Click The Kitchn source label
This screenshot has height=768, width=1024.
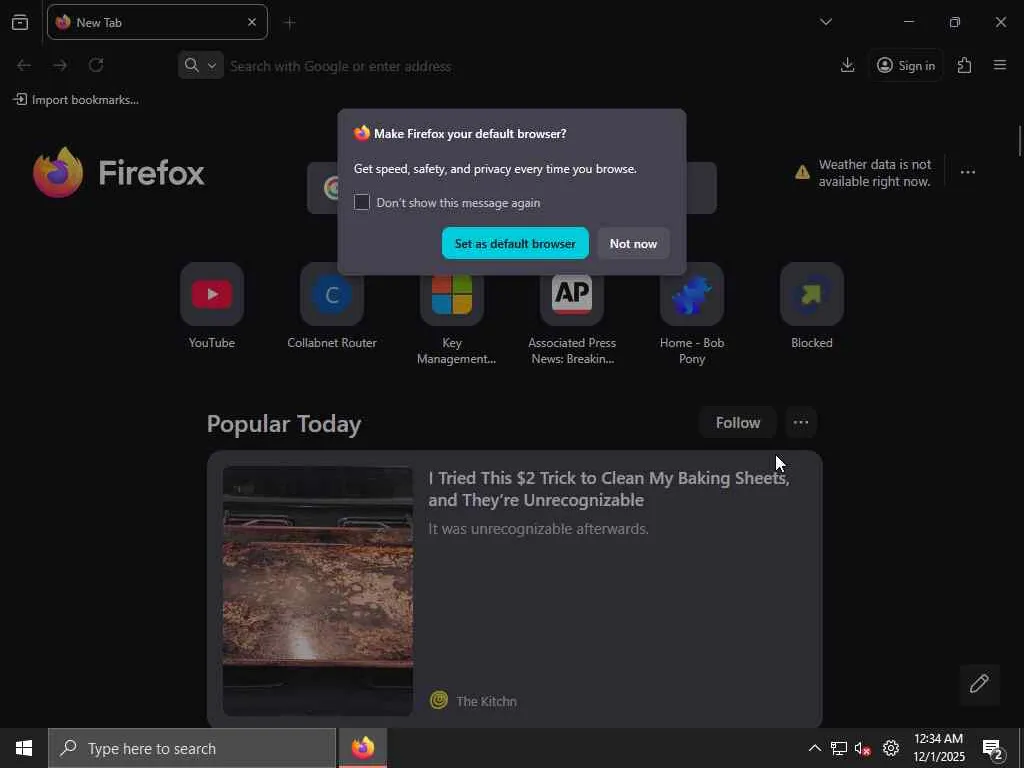[x=487, y=701]
